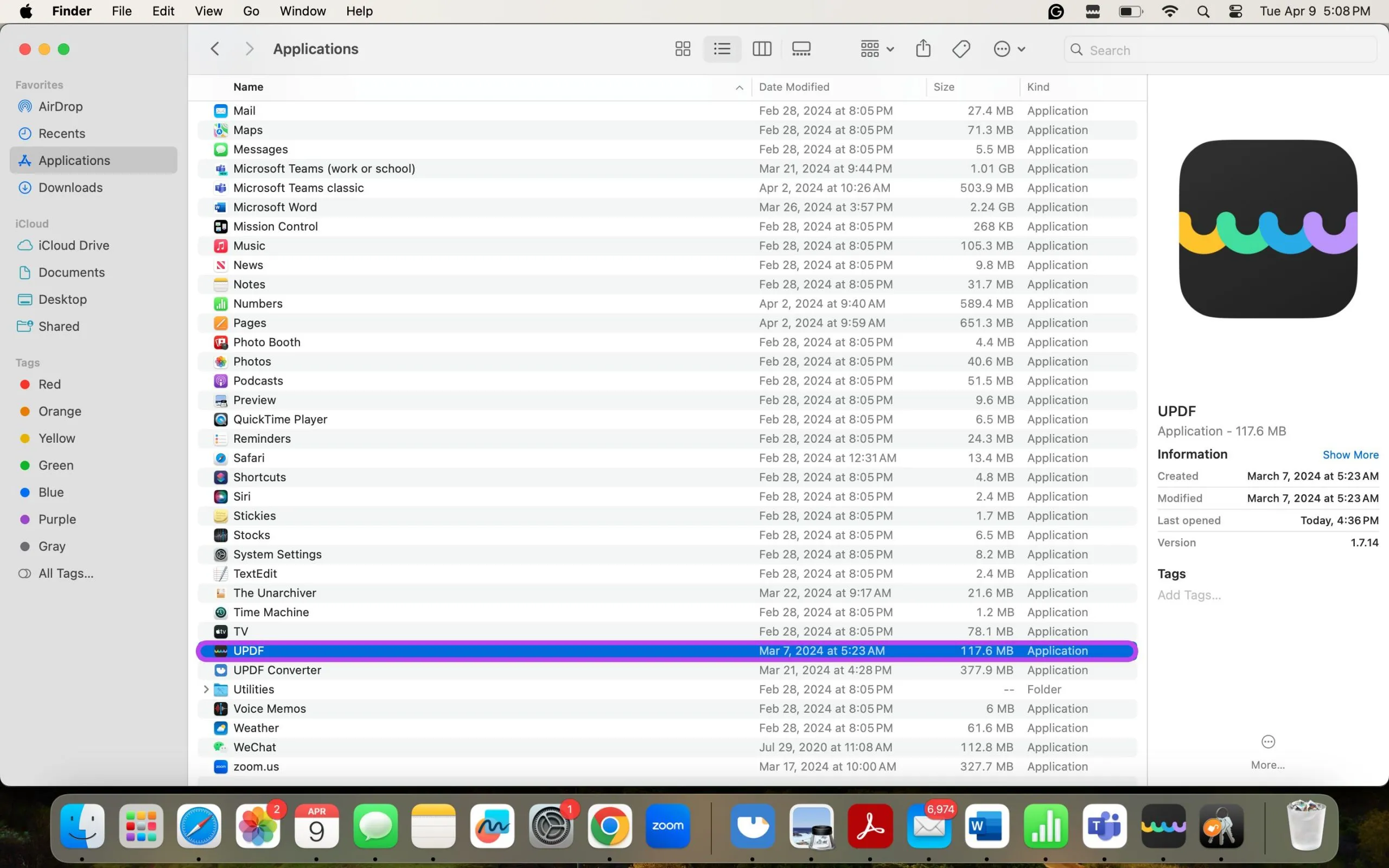Expand the Utilities folder in list
This screenshot has height=868, width=1389.
click(205, 689)
